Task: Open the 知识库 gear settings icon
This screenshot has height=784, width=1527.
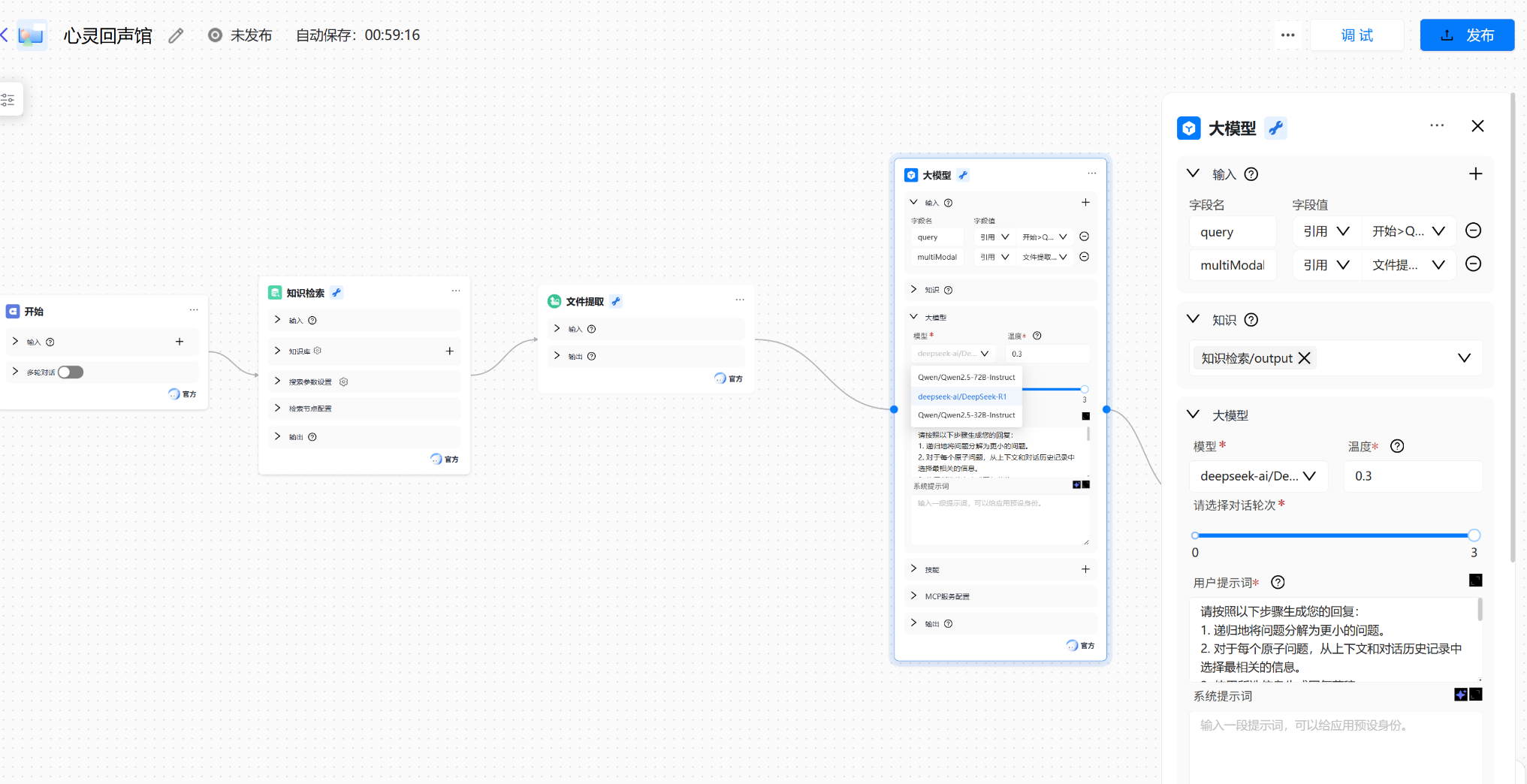Action: click(x=318, y=351)
